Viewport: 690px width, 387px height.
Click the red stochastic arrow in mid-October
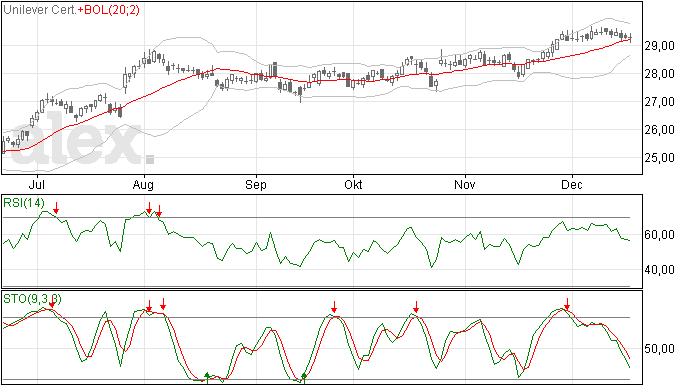[x=416, y=307]
